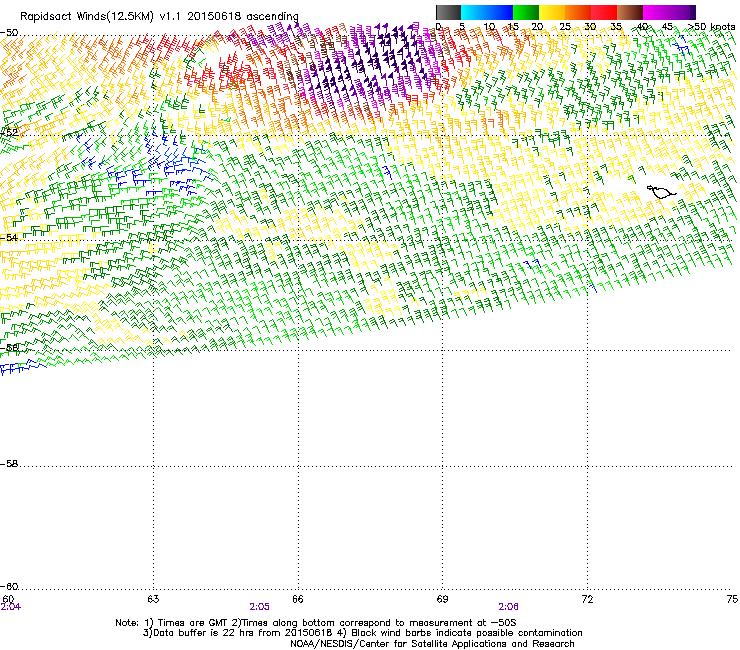Click the rightmost purple time label
Image resolution: width=740 pixels, height=650 pixels.
[508, 607]
